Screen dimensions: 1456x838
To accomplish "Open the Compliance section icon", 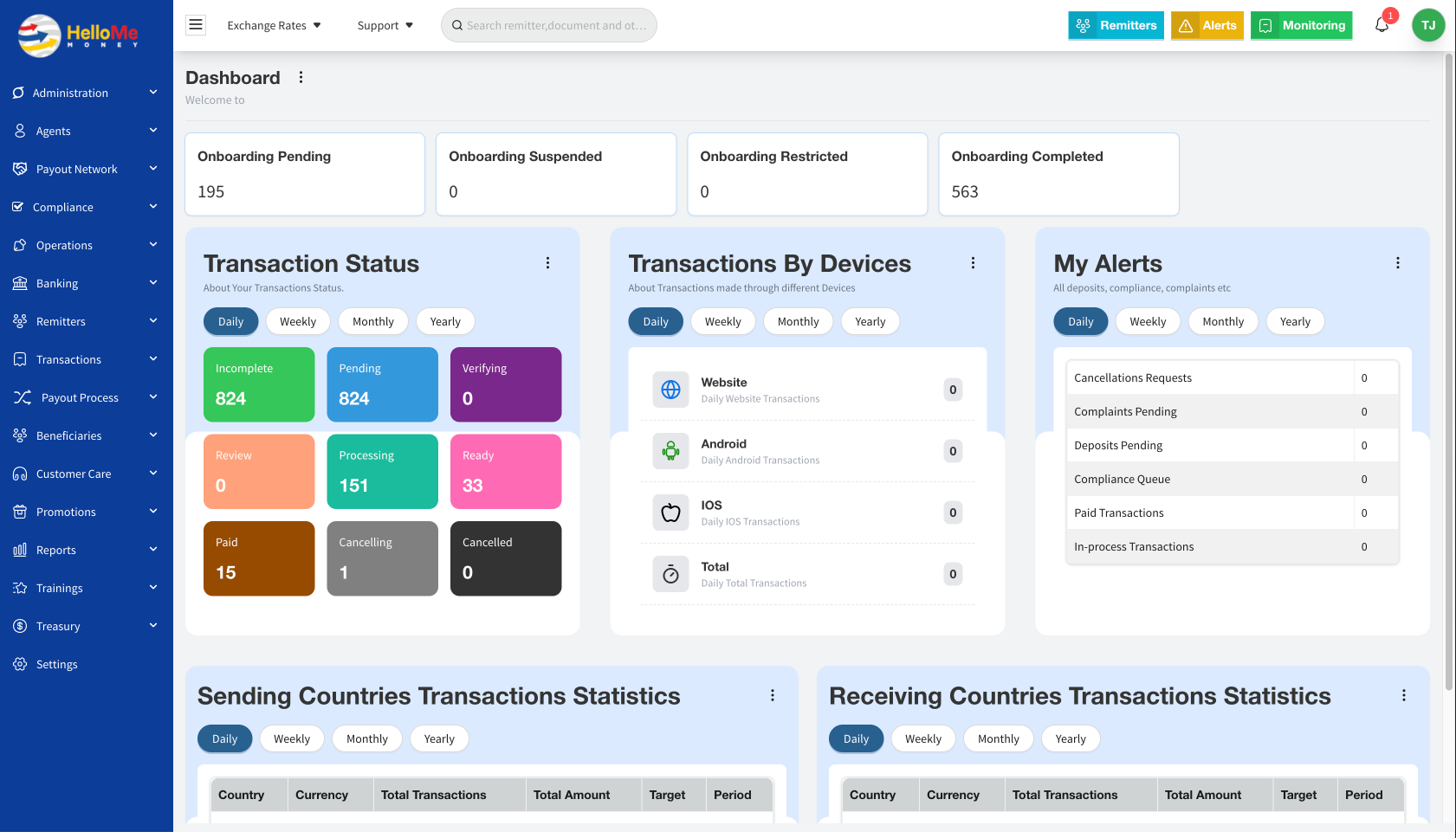I will (19, 207).
